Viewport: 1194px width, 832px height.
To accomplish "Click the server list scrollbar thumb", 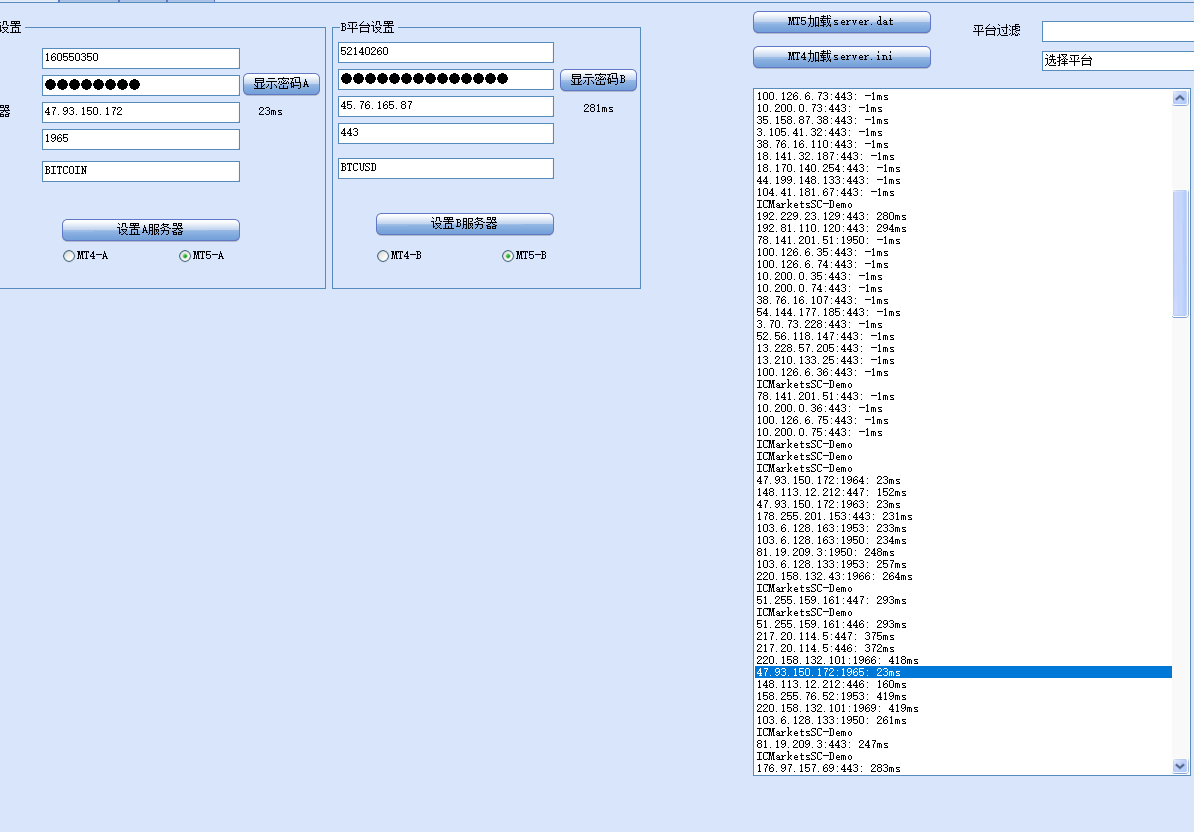I will pos(1180,253).
